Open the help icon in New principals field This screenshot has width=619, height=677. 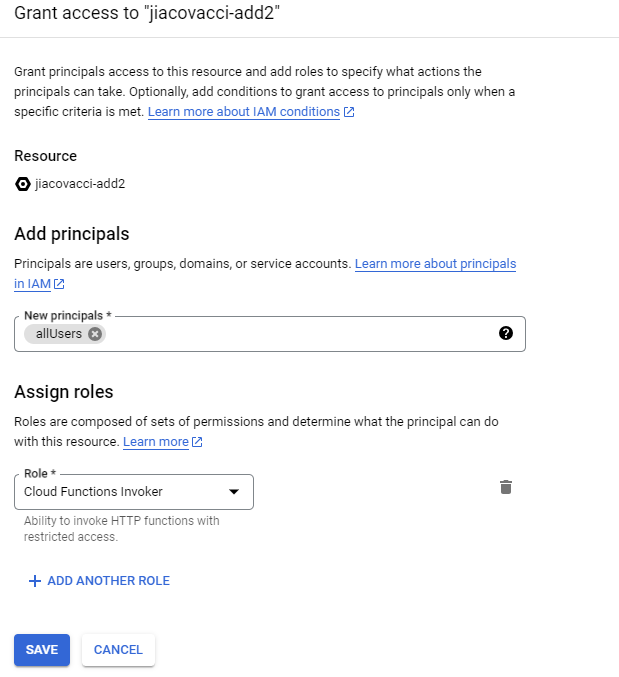(506, 333)
